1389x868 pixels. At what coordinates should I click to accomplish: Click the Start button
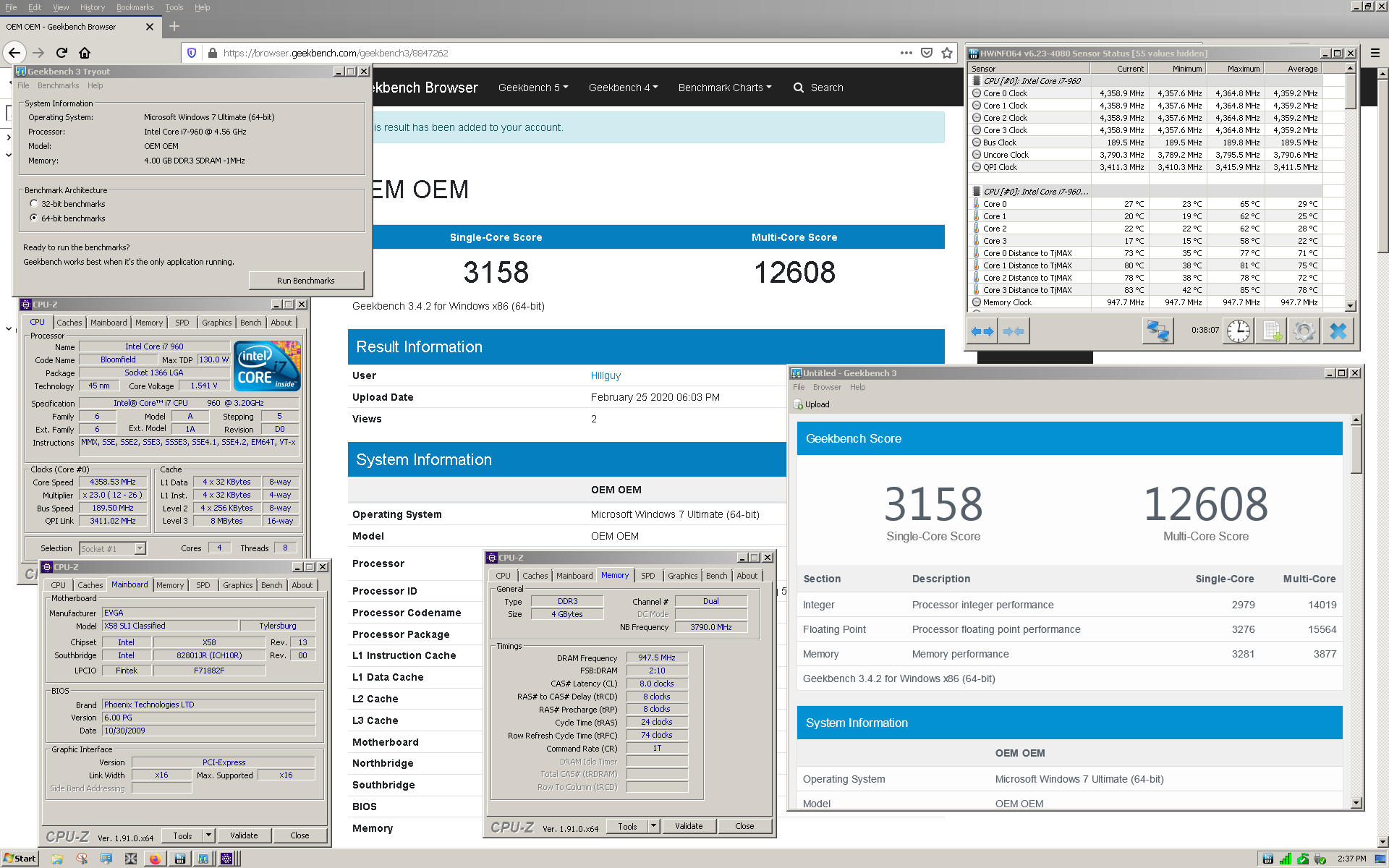(20, 859)
